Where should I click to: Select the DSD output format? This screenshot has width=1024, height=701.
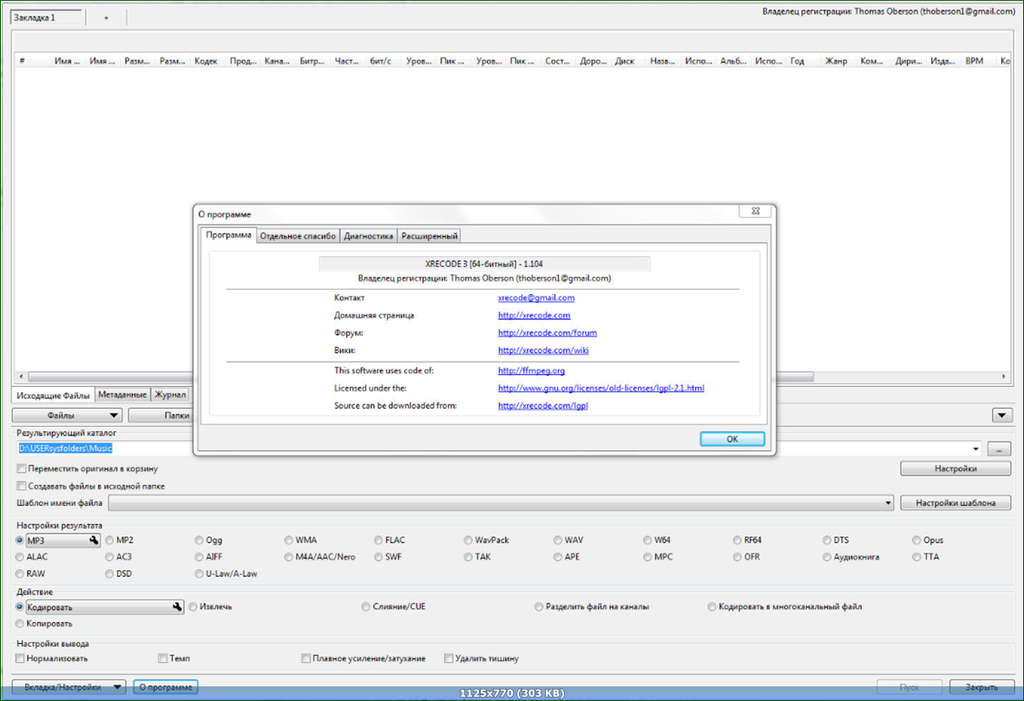(119, 574)
